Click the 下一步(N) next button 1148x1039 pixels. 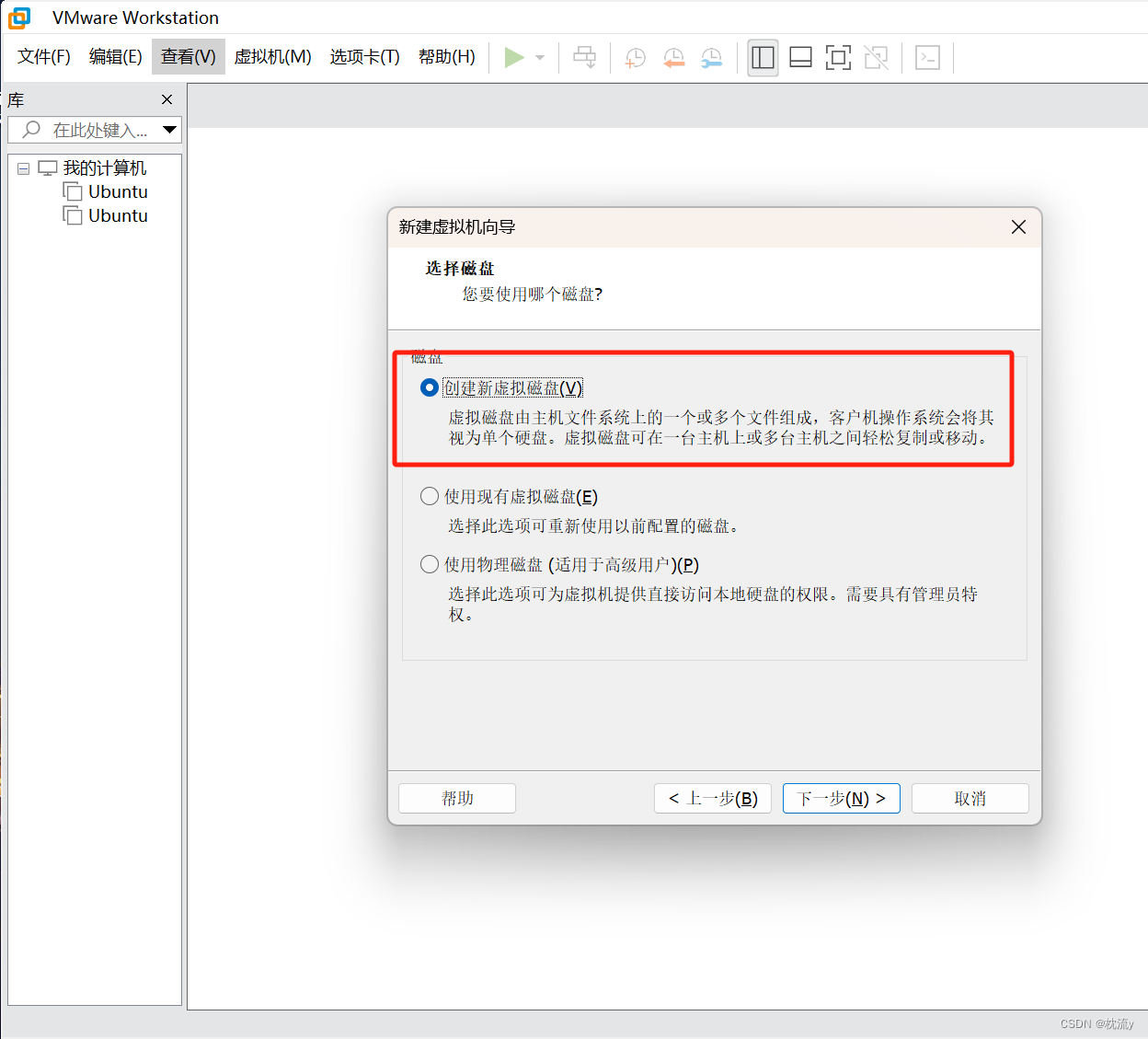842,799
